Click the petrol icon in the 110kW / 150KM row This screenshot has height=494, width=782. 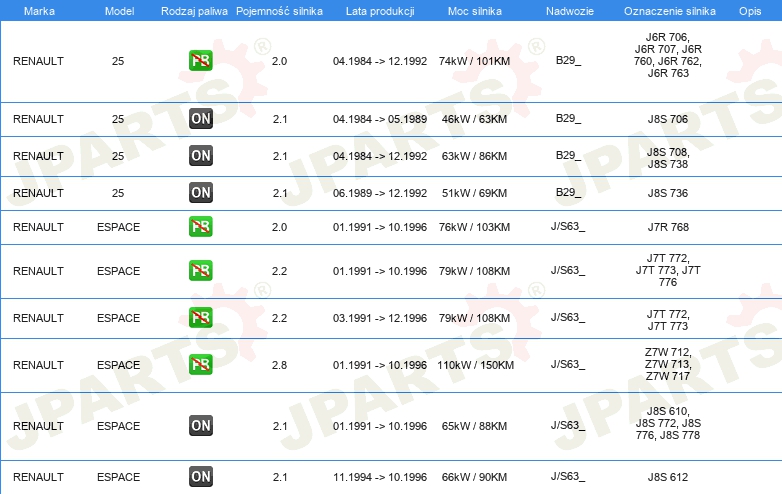point(200,364)
